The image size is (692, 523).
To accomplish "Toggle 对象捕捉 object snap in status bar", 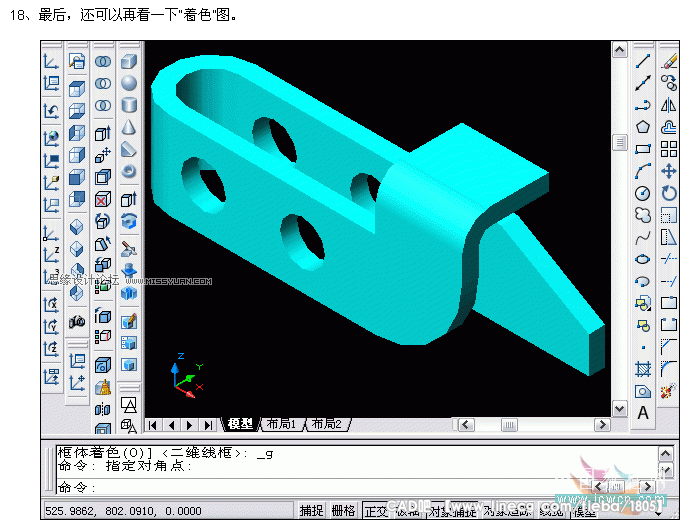I will [x=452, y=511].
